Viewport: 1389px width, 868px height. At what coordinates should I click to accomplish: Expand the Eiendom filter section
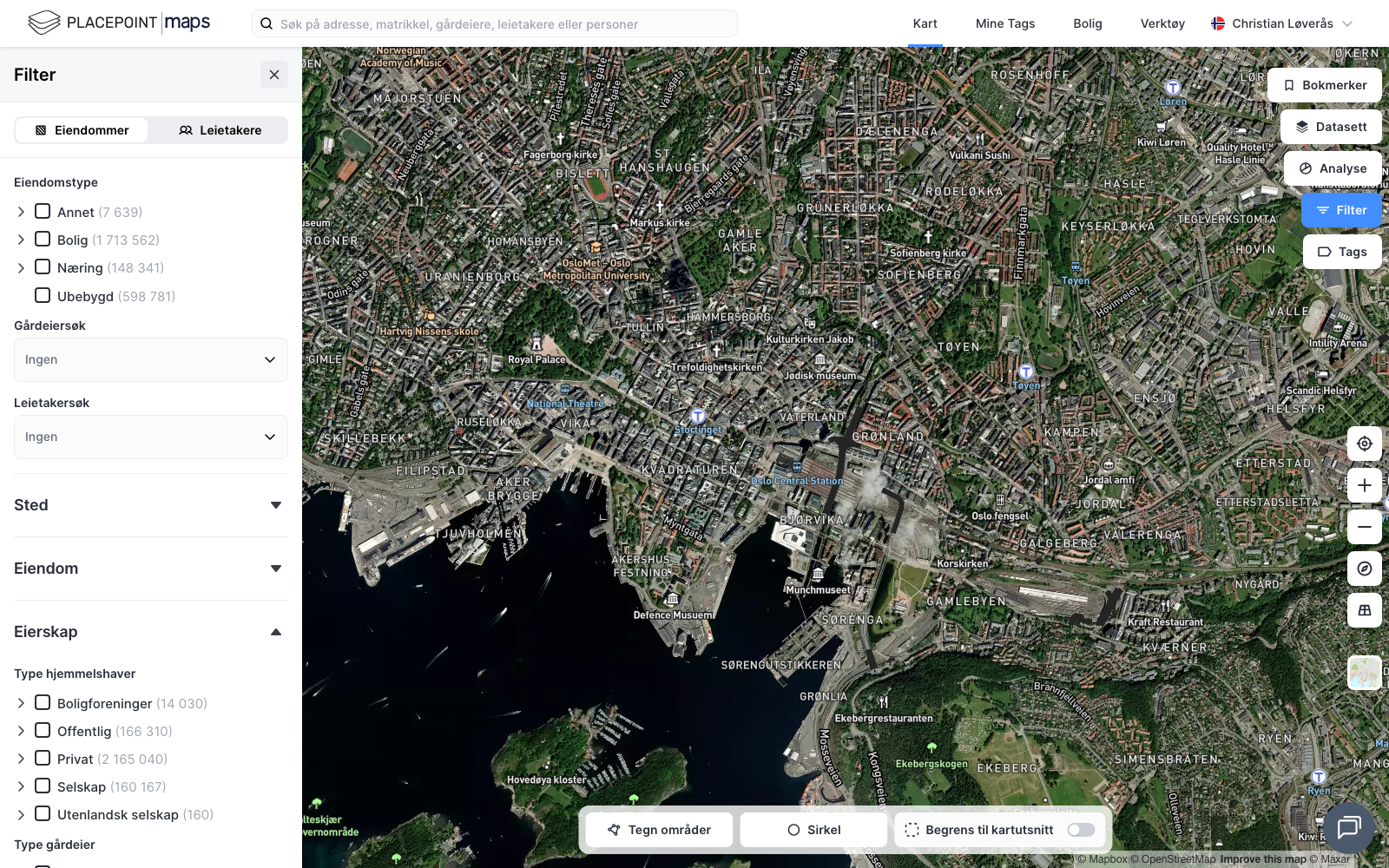point(151,569)
